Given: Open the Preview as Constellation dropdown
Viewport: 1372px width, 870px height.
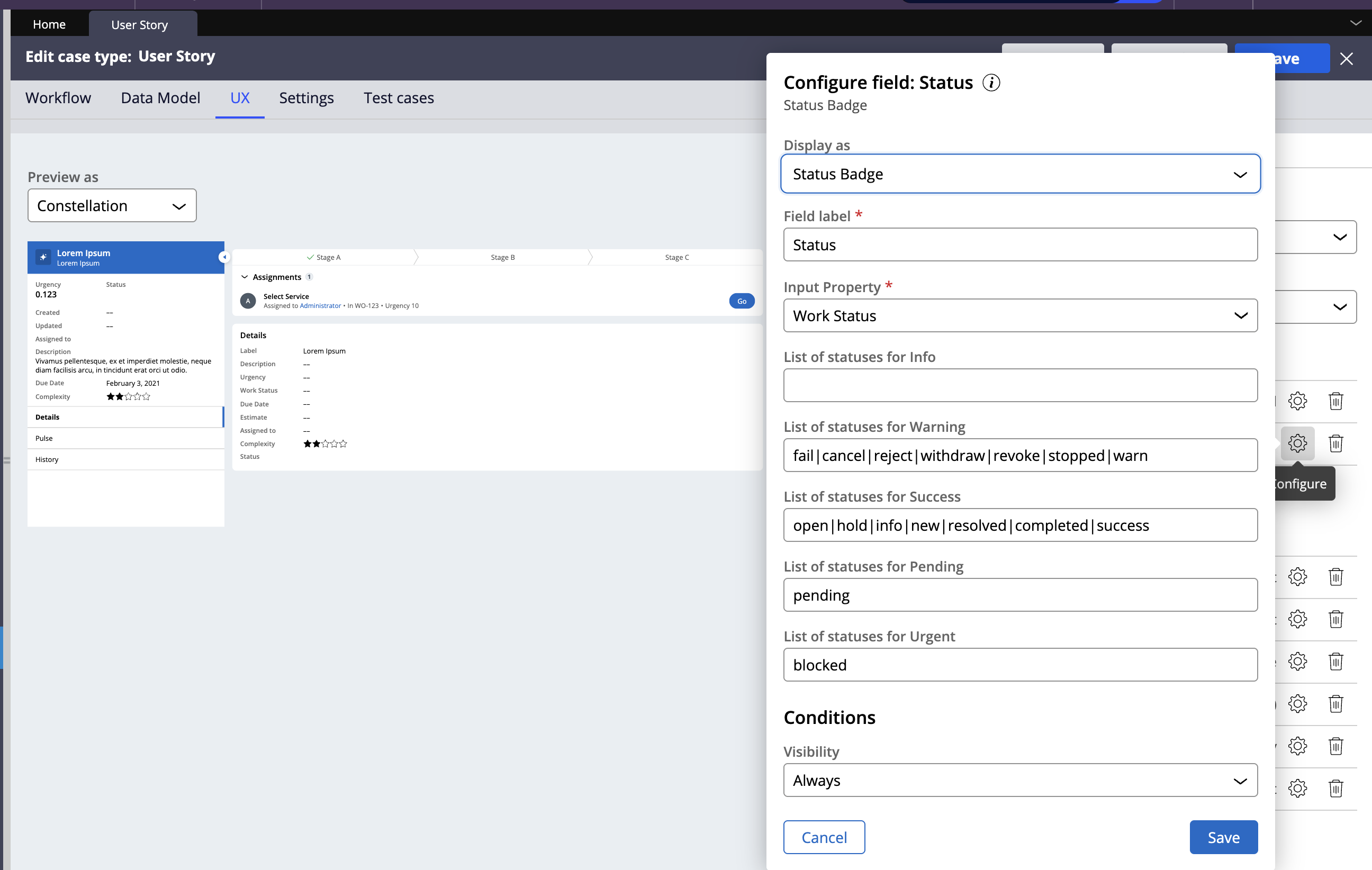Looking at the screenshot, I should pos(112,206).
